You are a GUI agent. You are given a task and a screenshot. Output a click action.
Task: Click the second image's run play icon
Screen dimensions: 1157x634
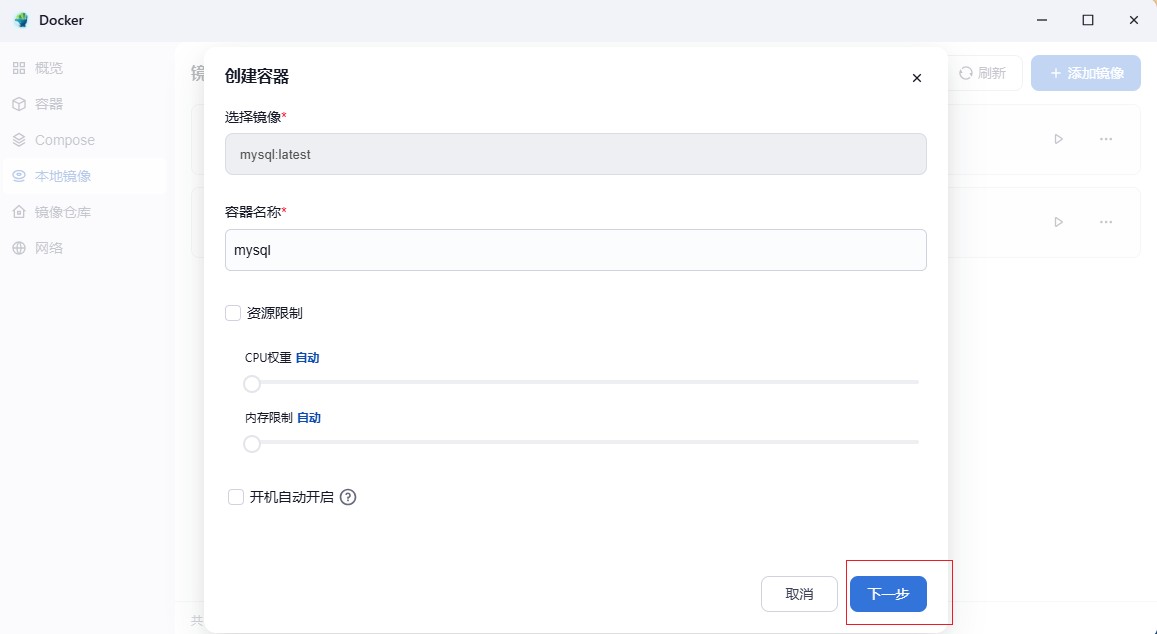(x=1058, y=222)
